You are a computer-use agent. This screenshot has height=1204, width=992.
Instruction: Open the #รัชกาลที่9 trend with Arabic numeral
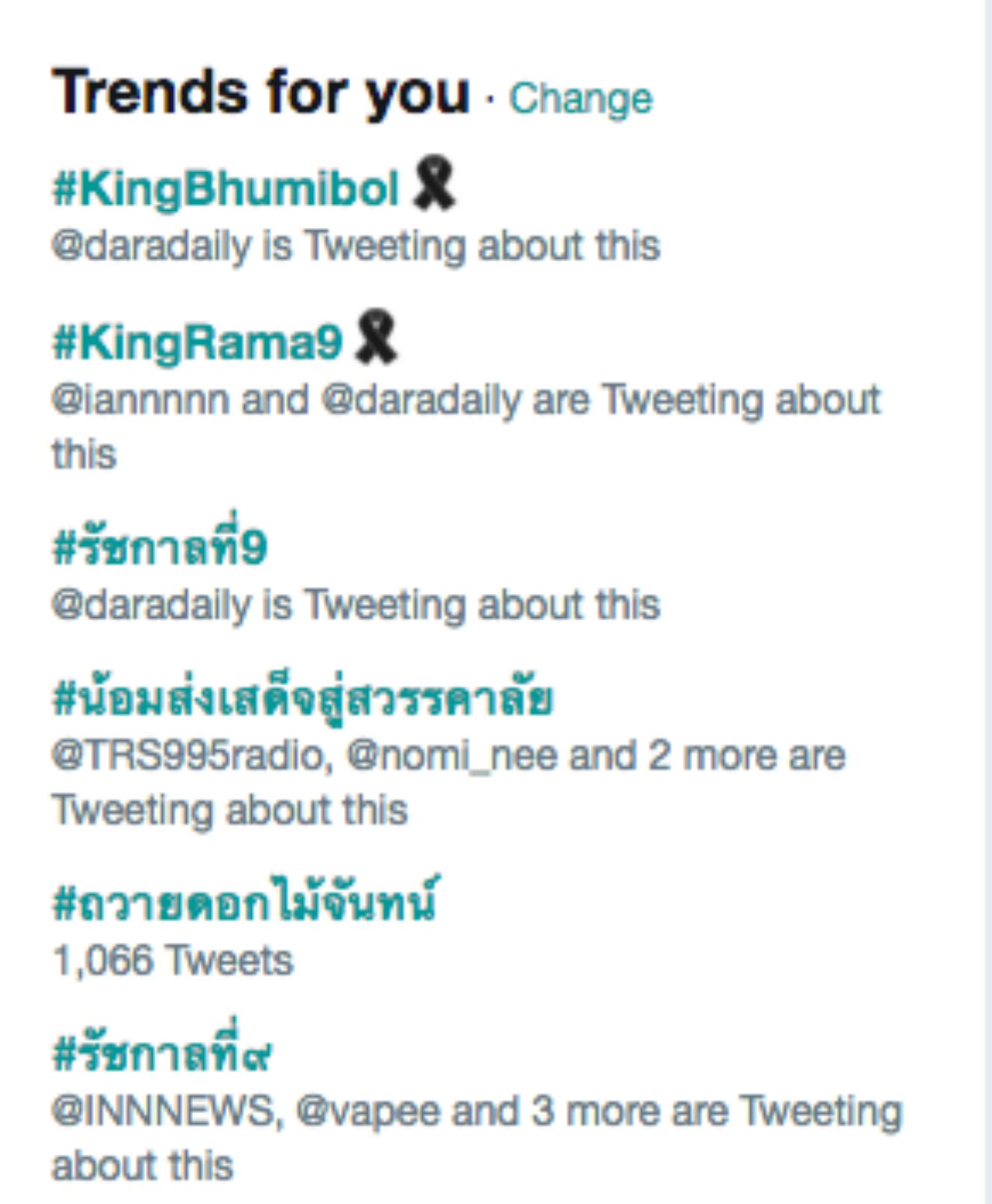(x=160, y=547)
